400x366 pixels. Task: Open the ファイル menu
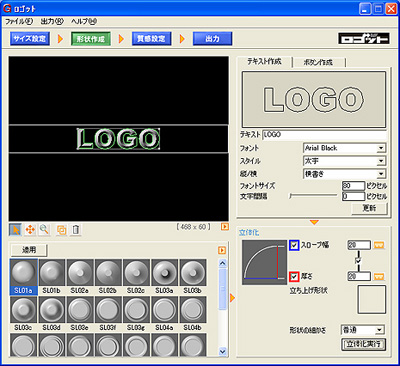19,21
